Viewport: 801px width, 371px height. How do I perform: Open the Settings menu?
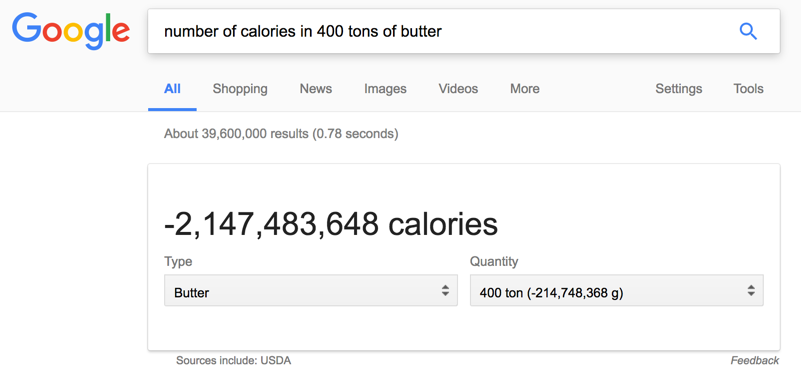tap(678, 89)
